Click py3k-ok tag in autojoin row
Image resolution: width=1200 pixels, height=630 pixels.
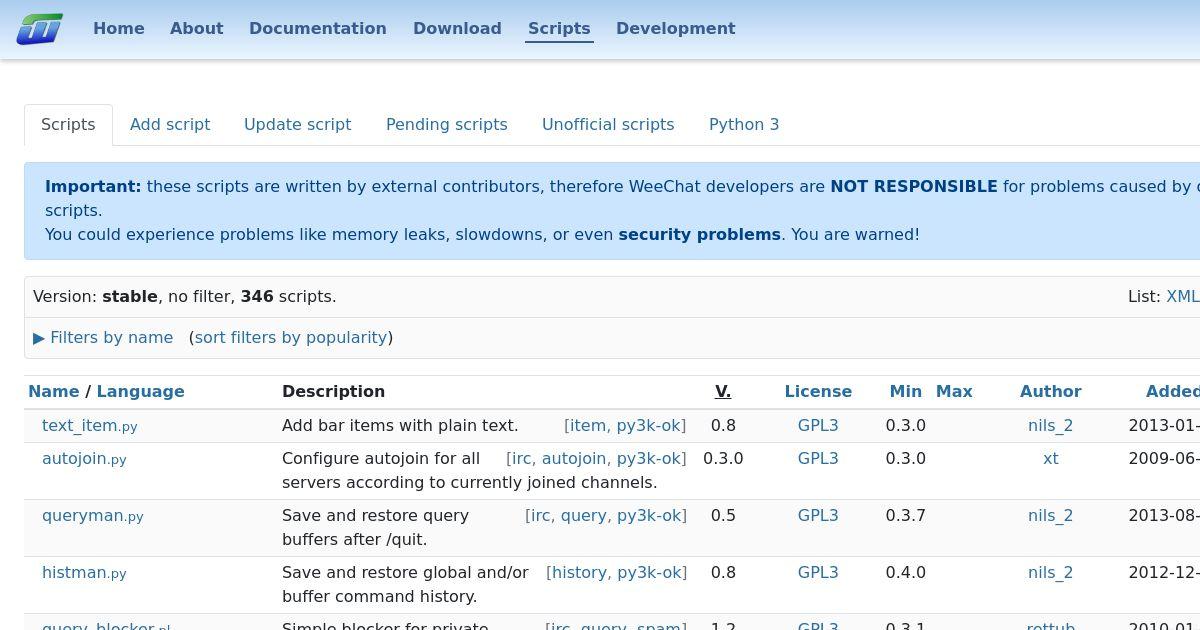649,459
